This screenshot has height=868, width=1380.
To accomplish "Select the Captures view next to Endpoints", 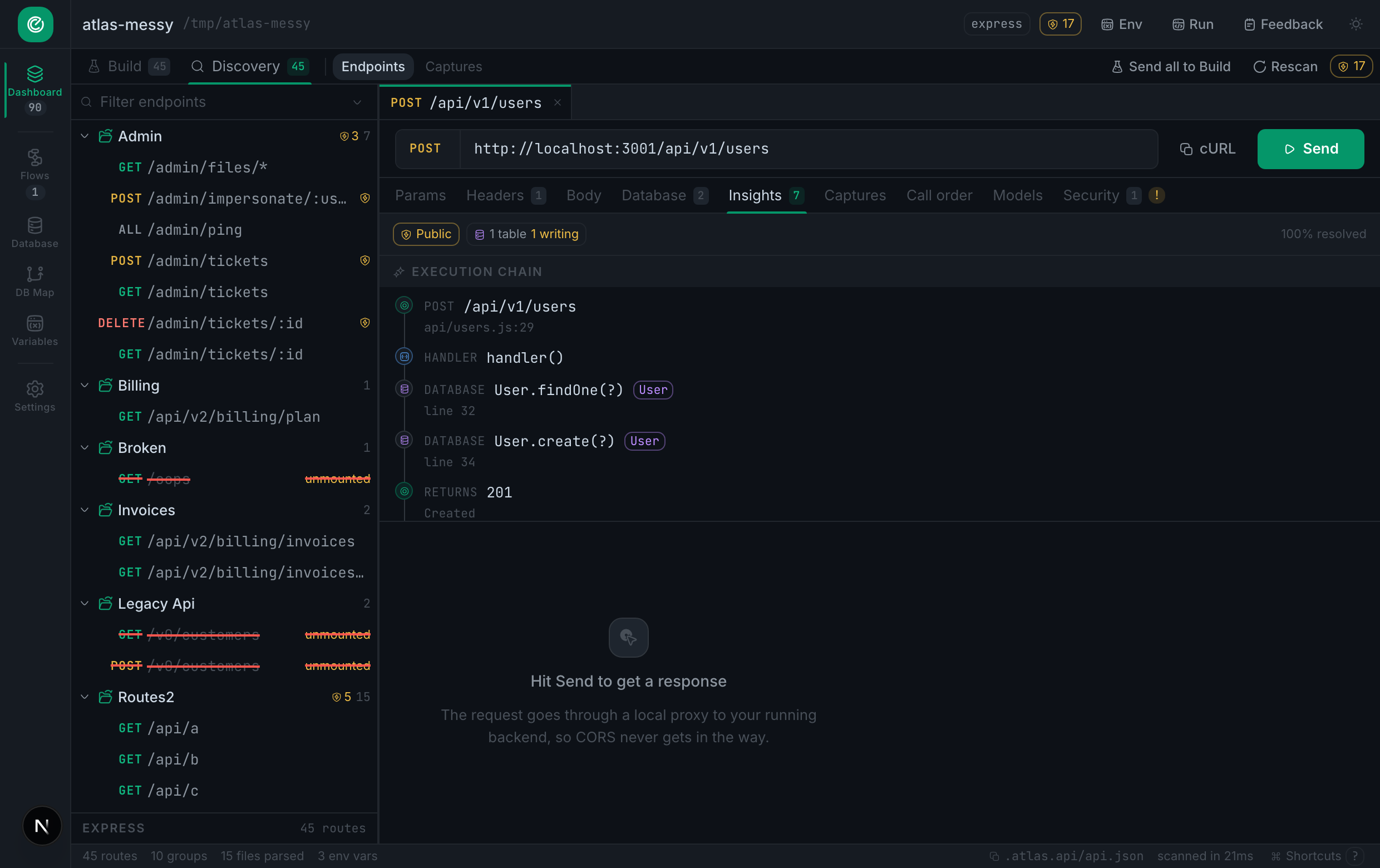I will pyautogui.click(x=454, y=66).
